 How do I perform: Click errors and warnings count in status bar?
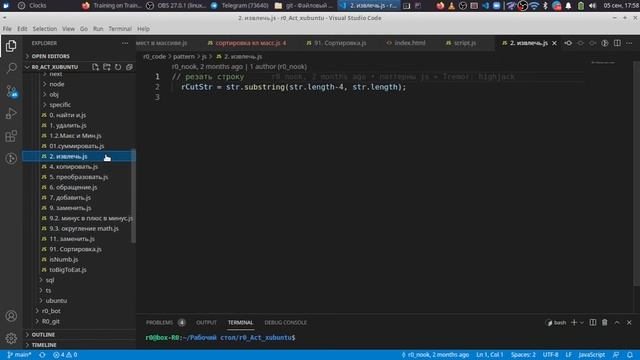(65, 355)
